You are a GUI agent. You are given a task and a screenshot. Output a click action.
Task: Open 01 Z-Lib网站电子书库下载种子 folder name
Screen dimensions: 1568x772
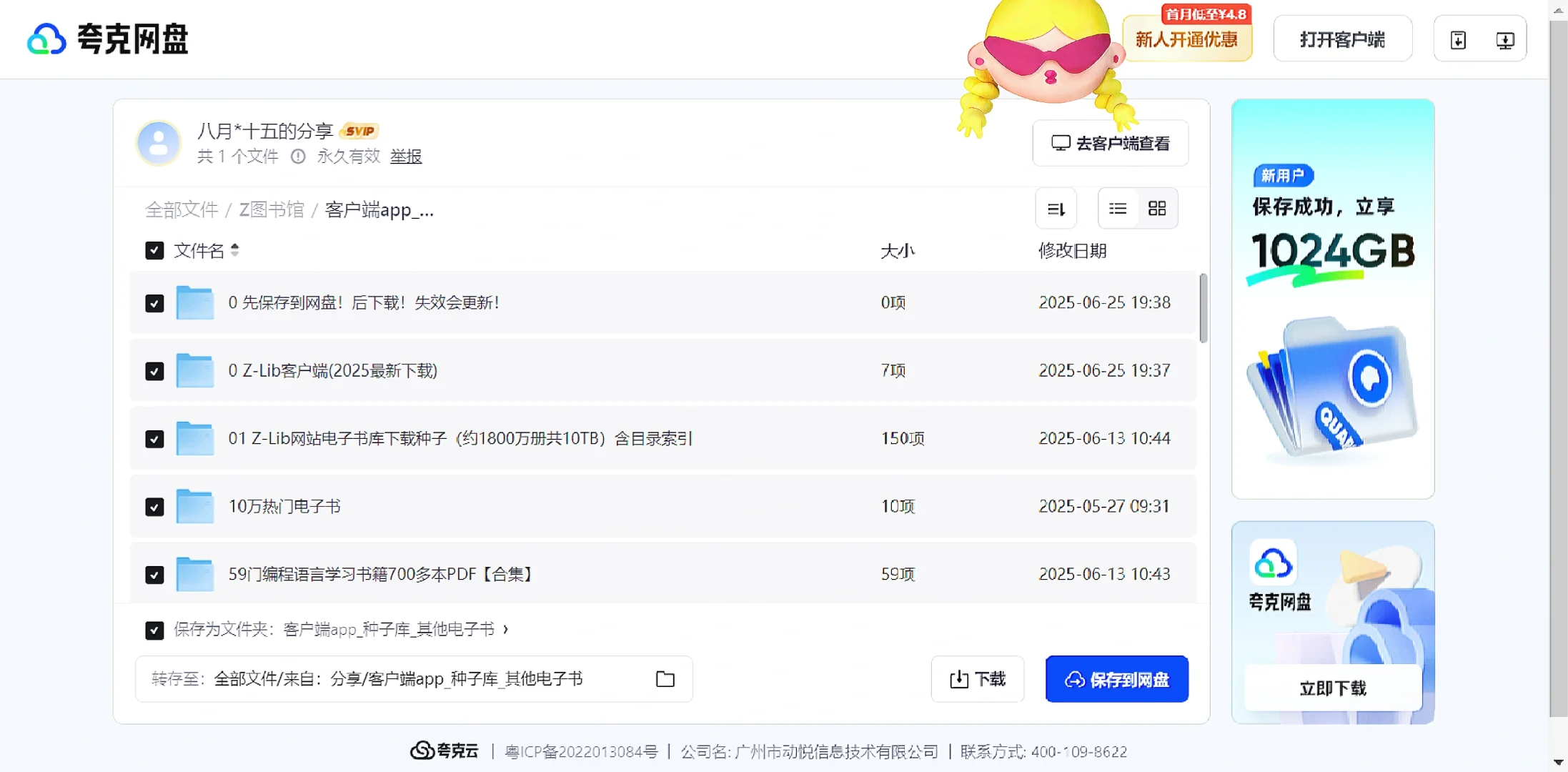pos(460,438)
